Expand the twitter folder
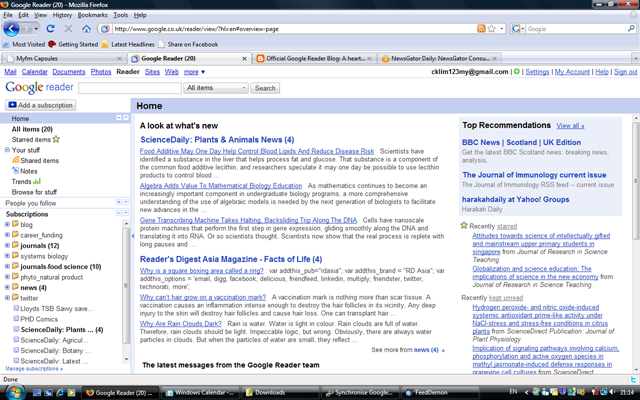 [x=7, y=298]
